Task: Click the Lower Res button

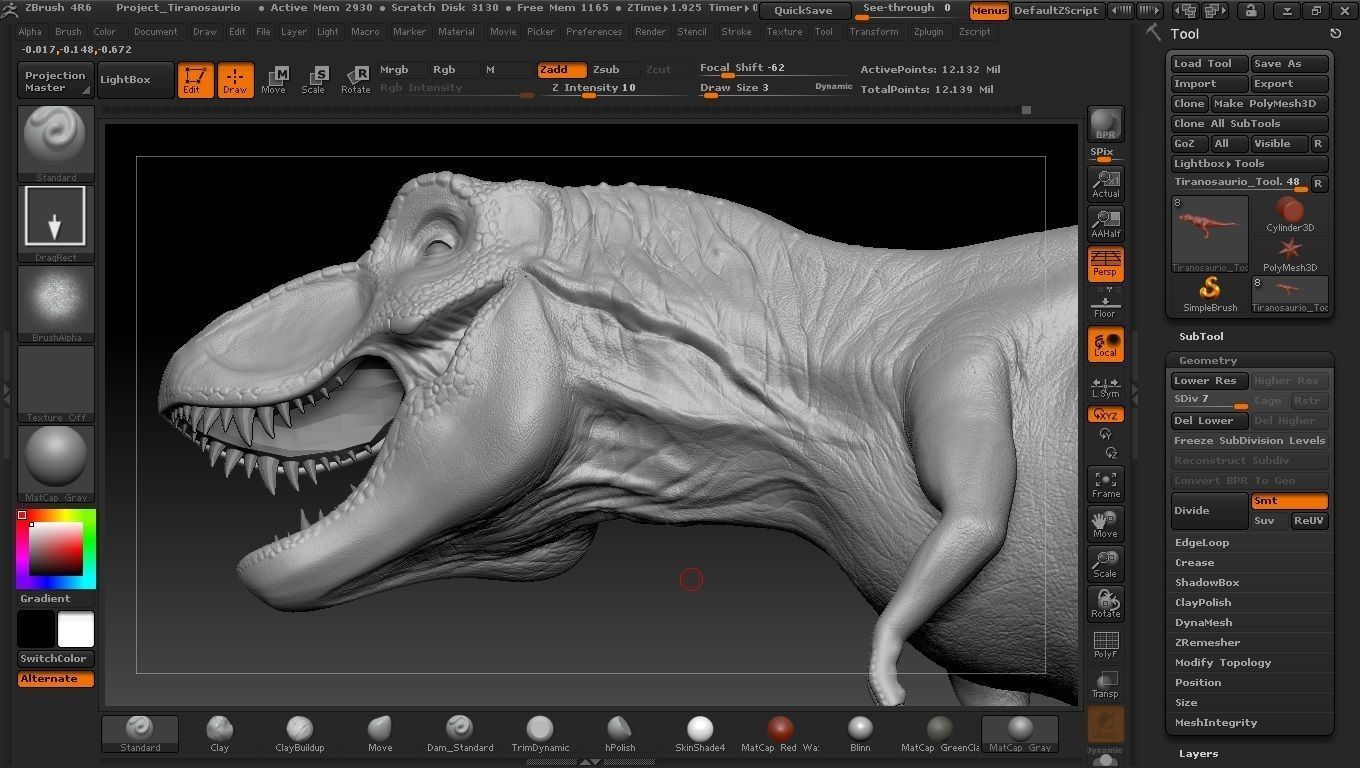Action: [x=1209, y=381]
